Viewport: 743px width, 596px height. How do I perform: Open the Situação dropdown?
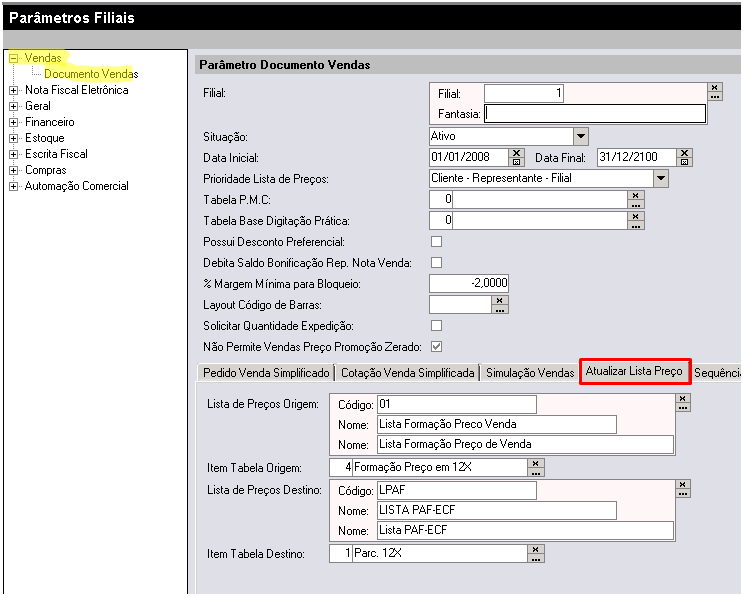coord(581,136)
